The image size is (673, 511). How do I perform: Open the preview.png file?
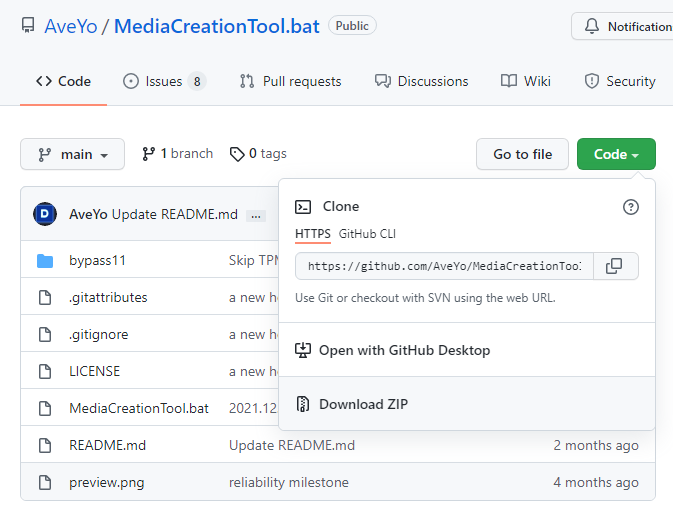106,482
